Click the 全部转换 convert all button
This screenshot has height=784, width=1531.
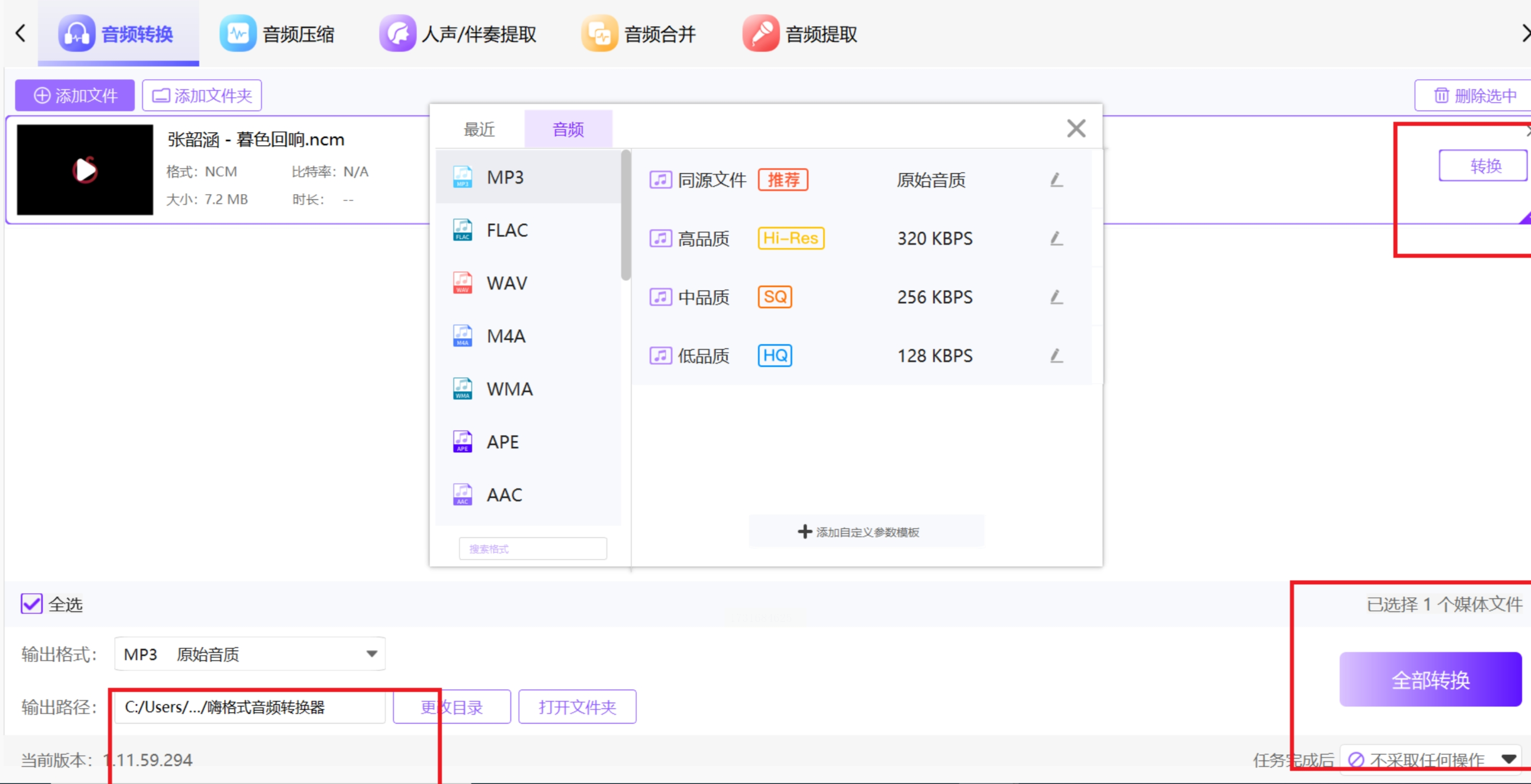pyautogui.click(x=1430, y=679)
